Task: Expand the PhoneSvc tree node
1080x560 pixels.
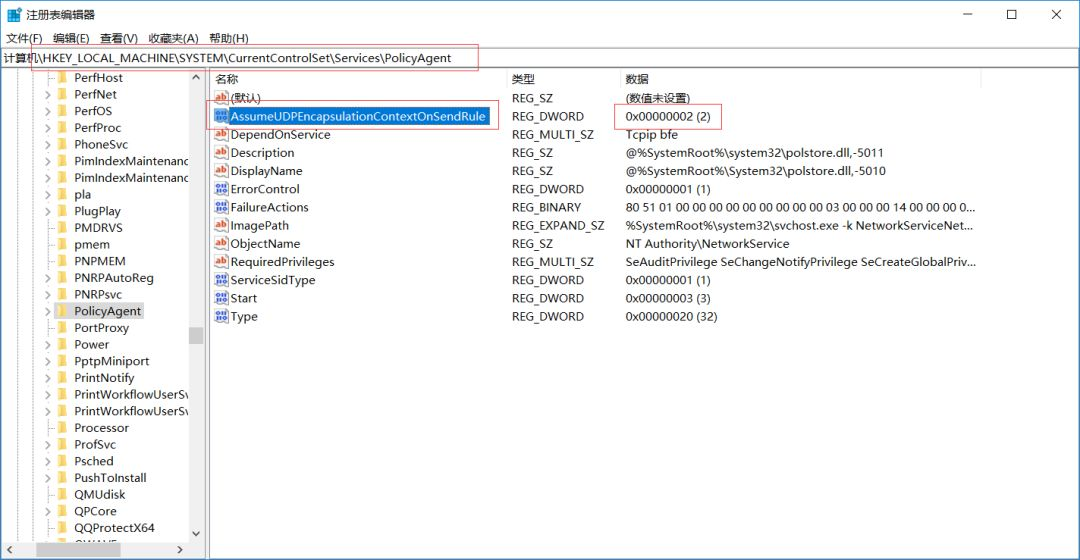Action: [x=47, y=145]
